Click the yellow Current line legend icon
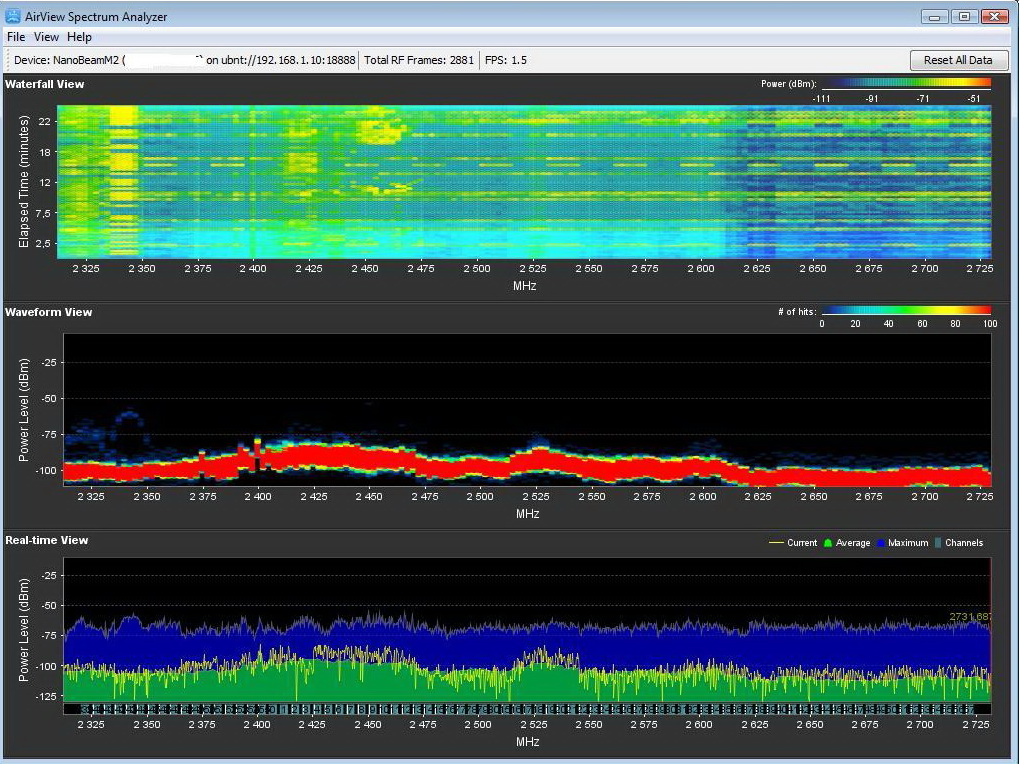The image size is (1019, 764). [x=775, y=543]
